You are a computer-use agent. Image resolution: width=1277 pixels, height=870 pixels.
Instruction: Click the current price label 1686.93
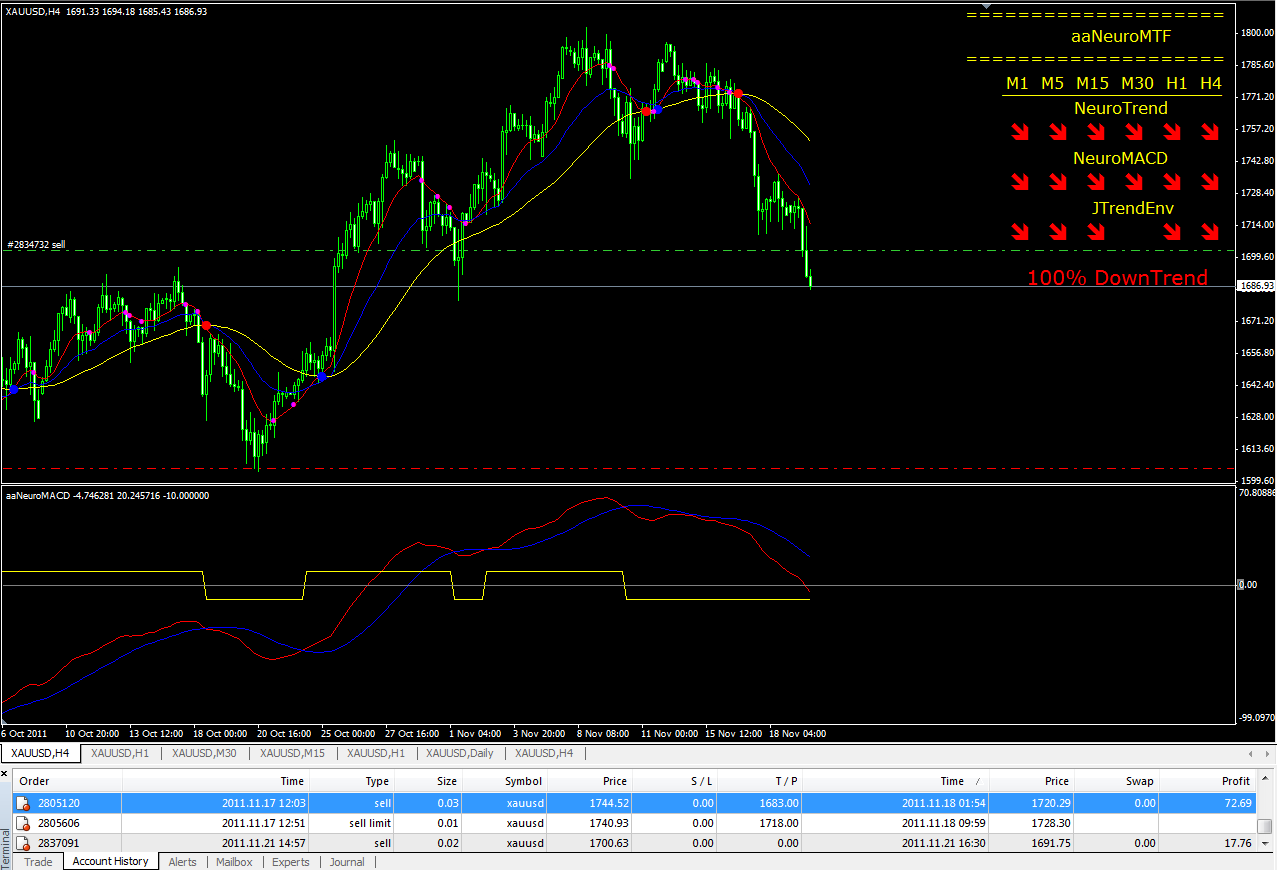point(1255,286)
